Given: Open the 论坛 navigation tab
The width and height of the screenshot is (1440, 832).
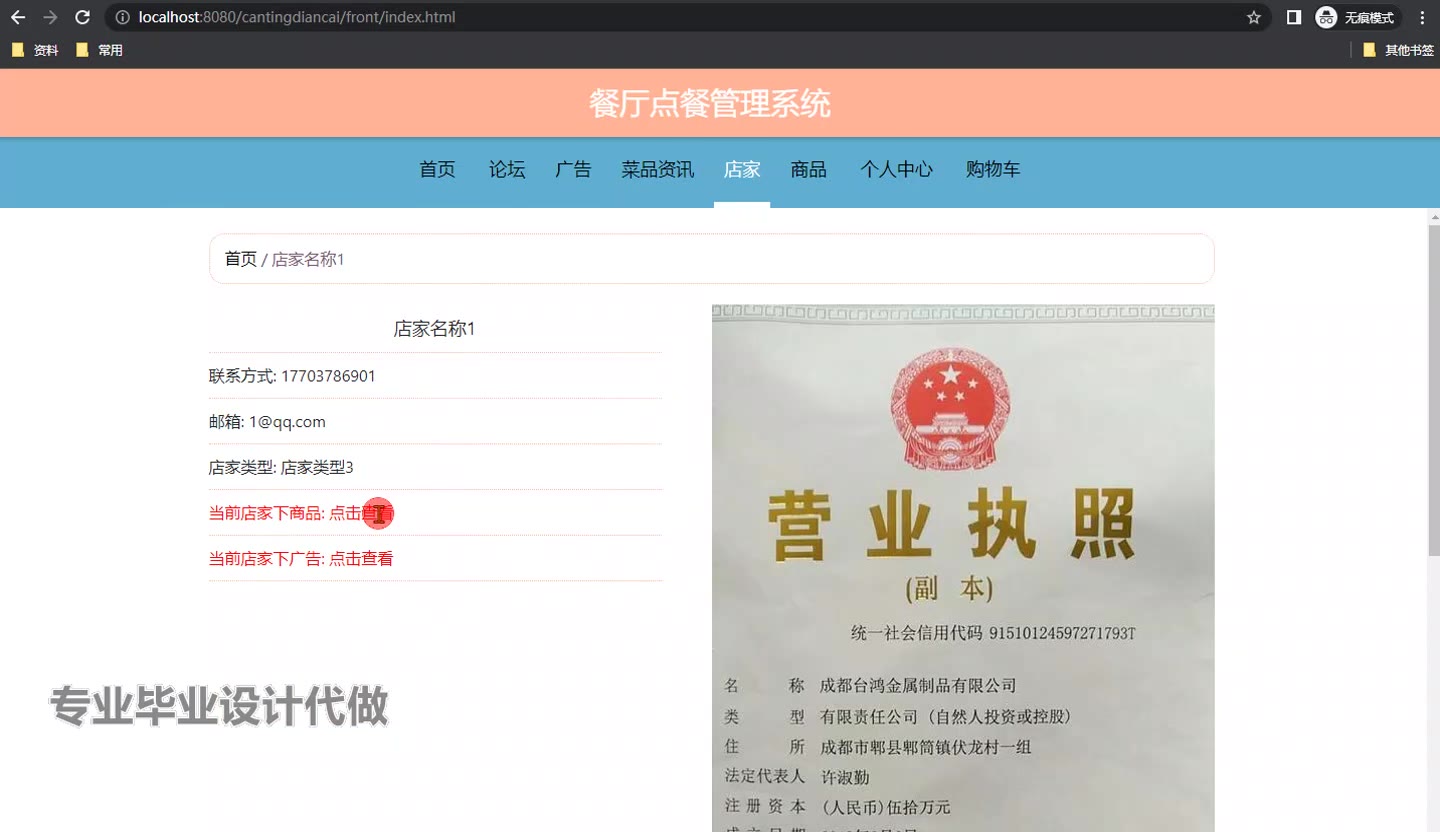Looking at the screenshot, I should 507,170.
